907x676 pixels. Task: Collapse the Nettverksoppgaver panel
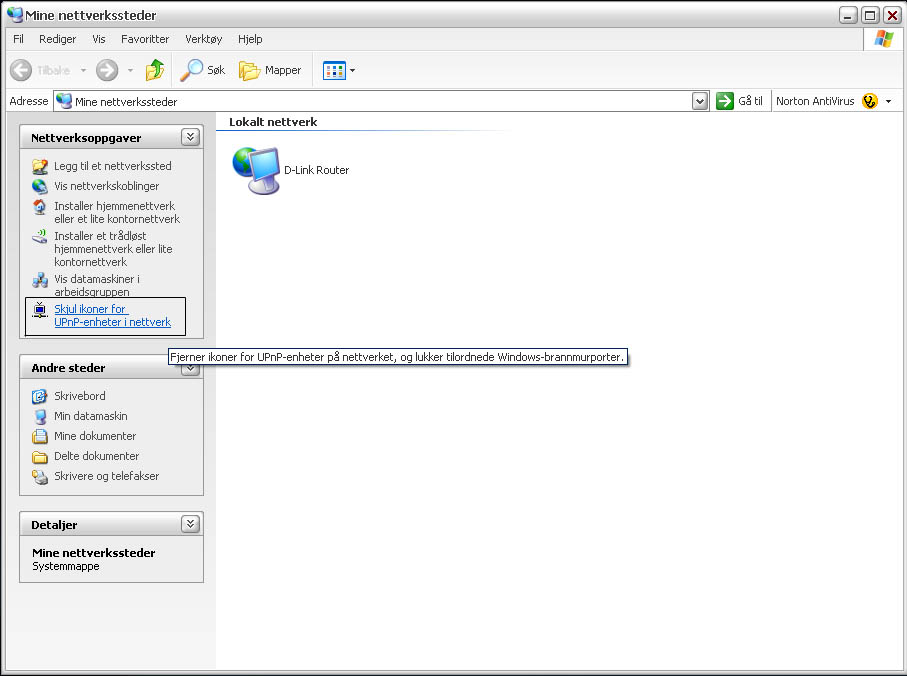click(x=190, y=137)
